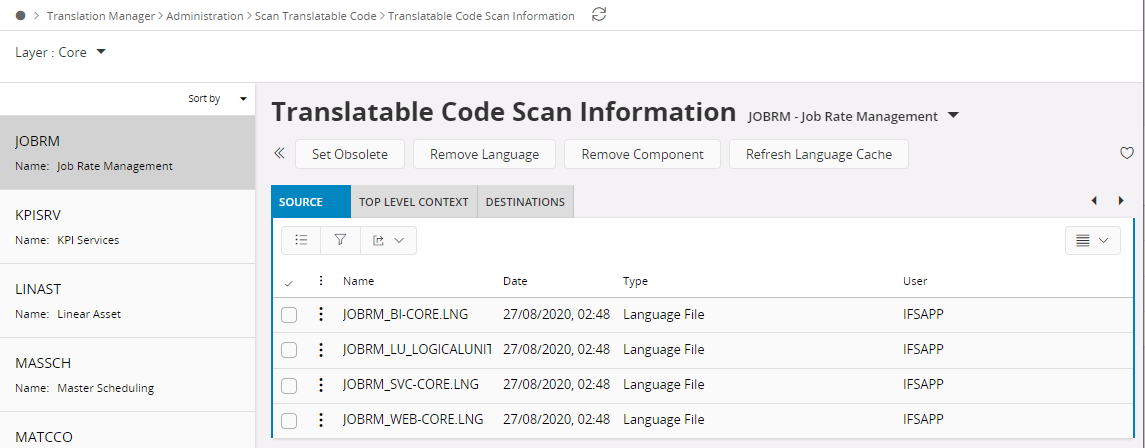Check the JOBRM_LU_LOGICALUNIT row checkbox
The width and height of the screenshot is (1145, 448).
tap(289, 350)
